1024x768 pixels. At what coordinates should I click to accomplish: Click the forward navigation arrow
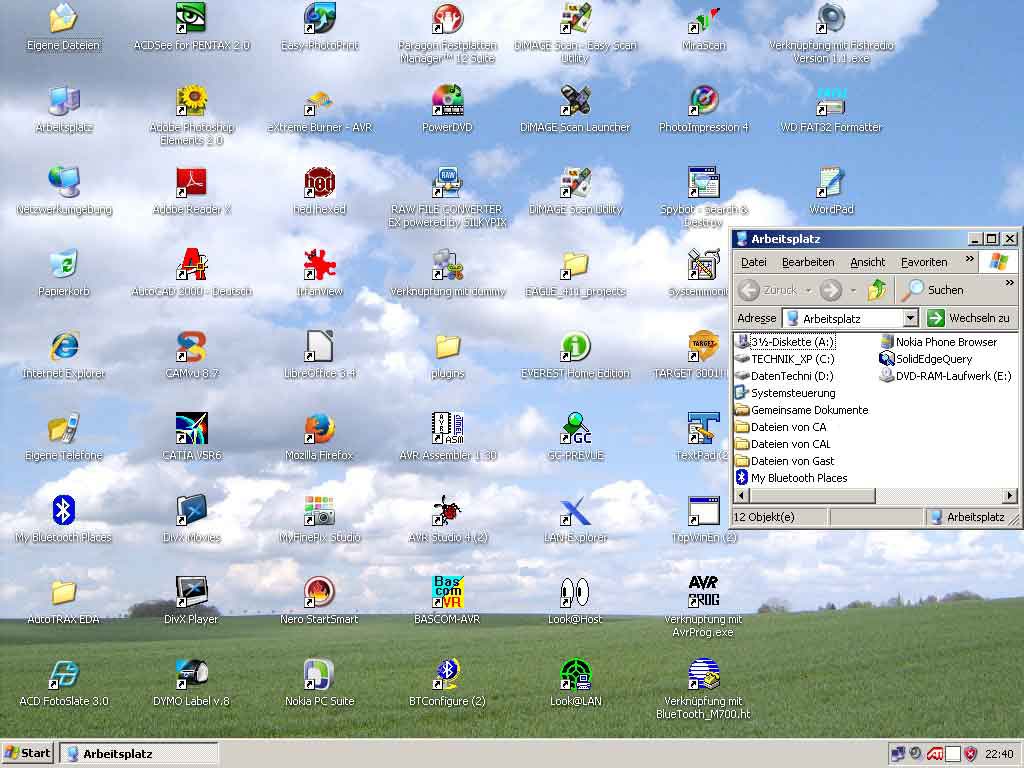pyautogui.click(x=831, y=290)
